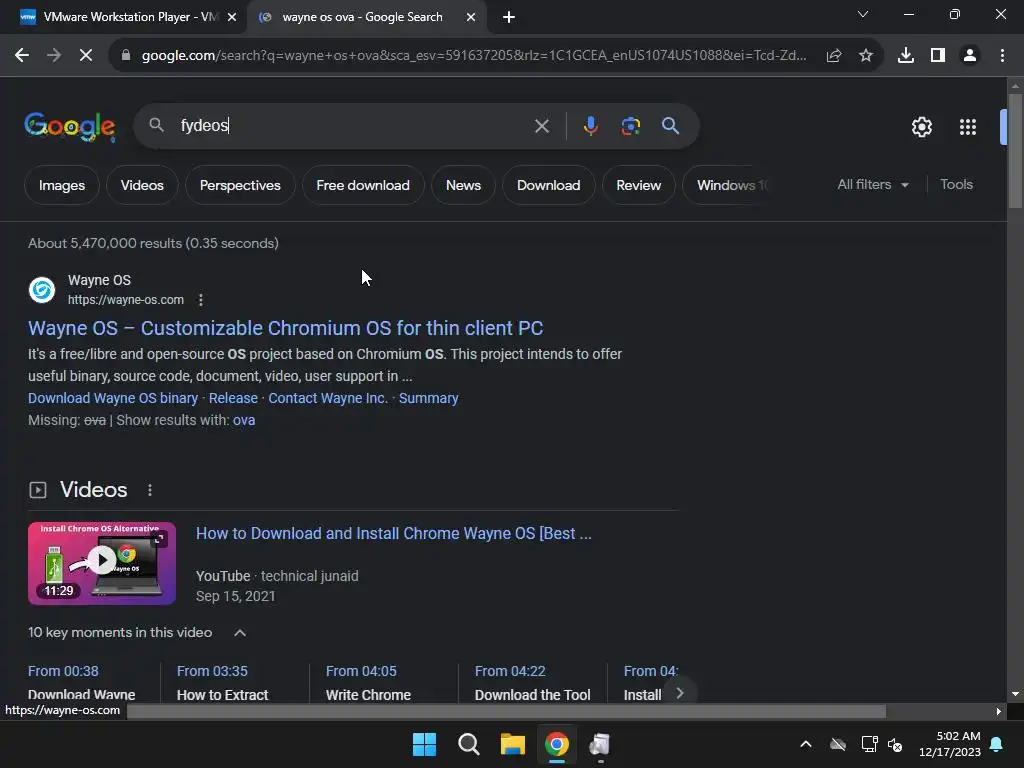Click the Wayne OS site favicon
Image resolution: width=1024 pixels, height=768 pixels.
tap(42, 290)
